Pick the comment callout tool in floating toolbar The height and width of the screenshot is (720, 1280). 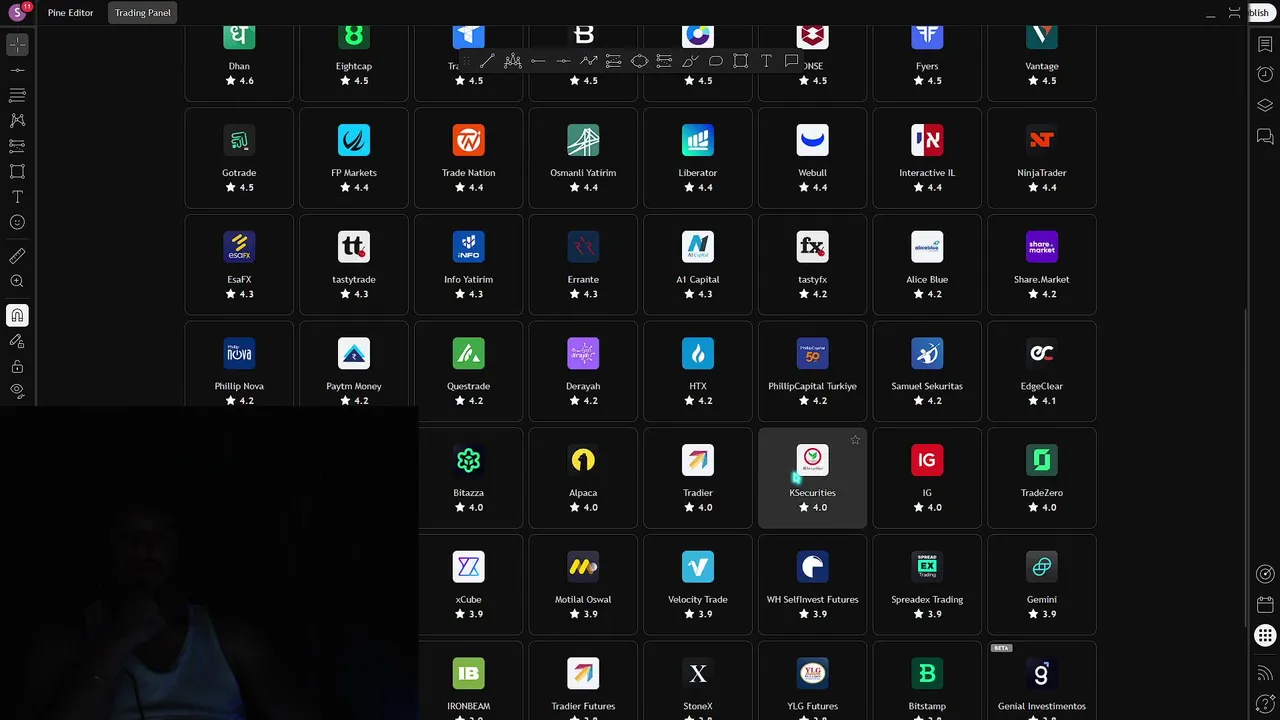click(791, 61)
